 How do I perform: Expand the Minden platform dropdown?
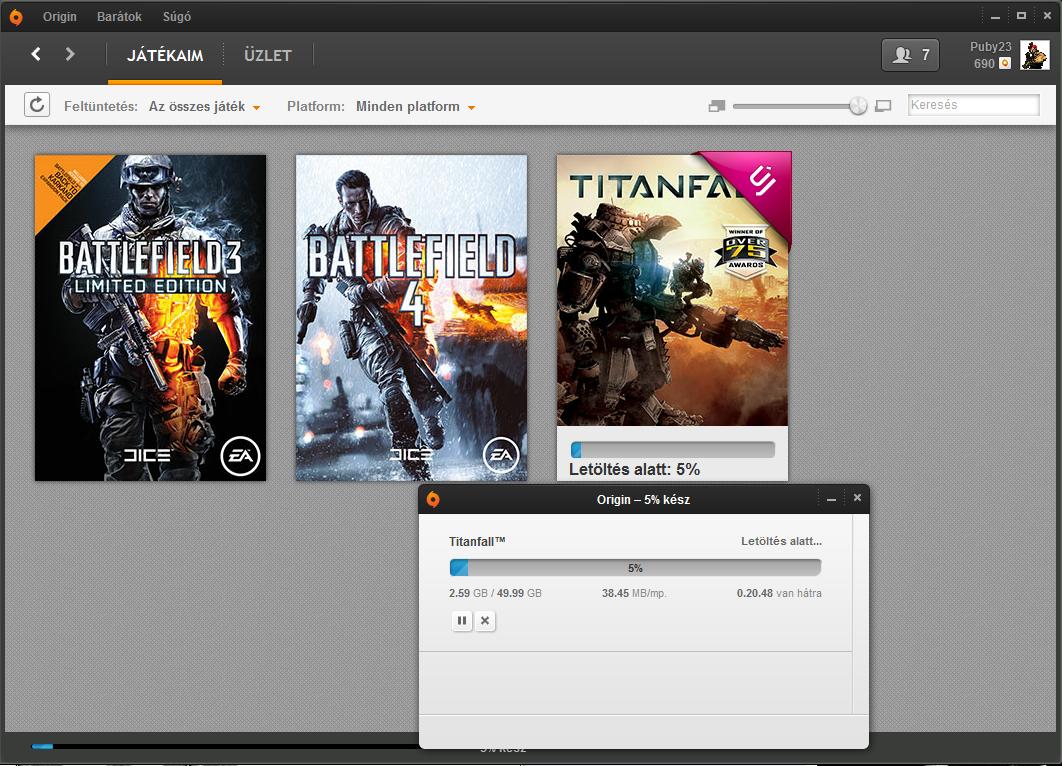(x=415, y=106)
